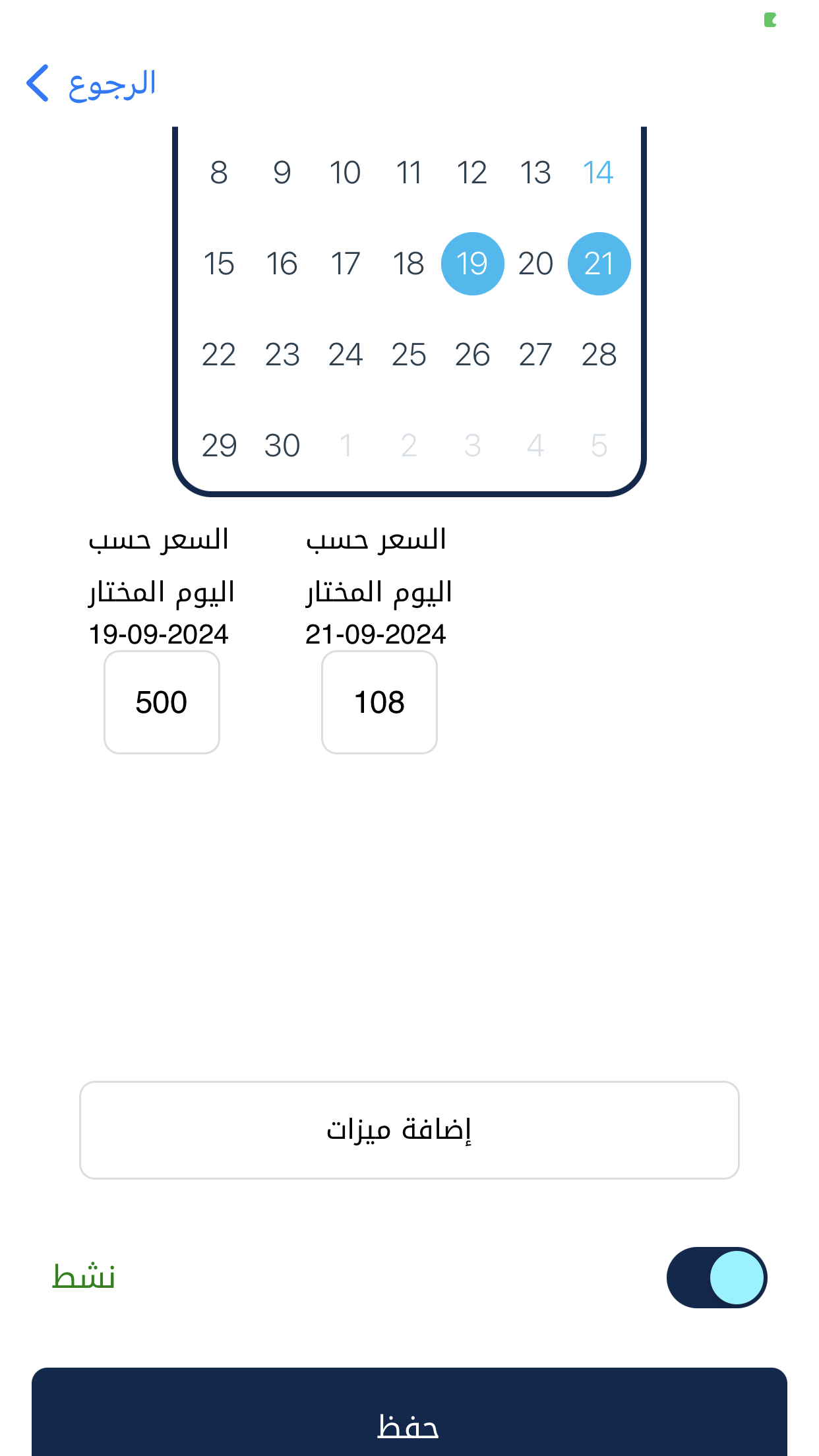Toggle the نشط active switch
Screen dimensions: 819x1456
click(716, 1277)
